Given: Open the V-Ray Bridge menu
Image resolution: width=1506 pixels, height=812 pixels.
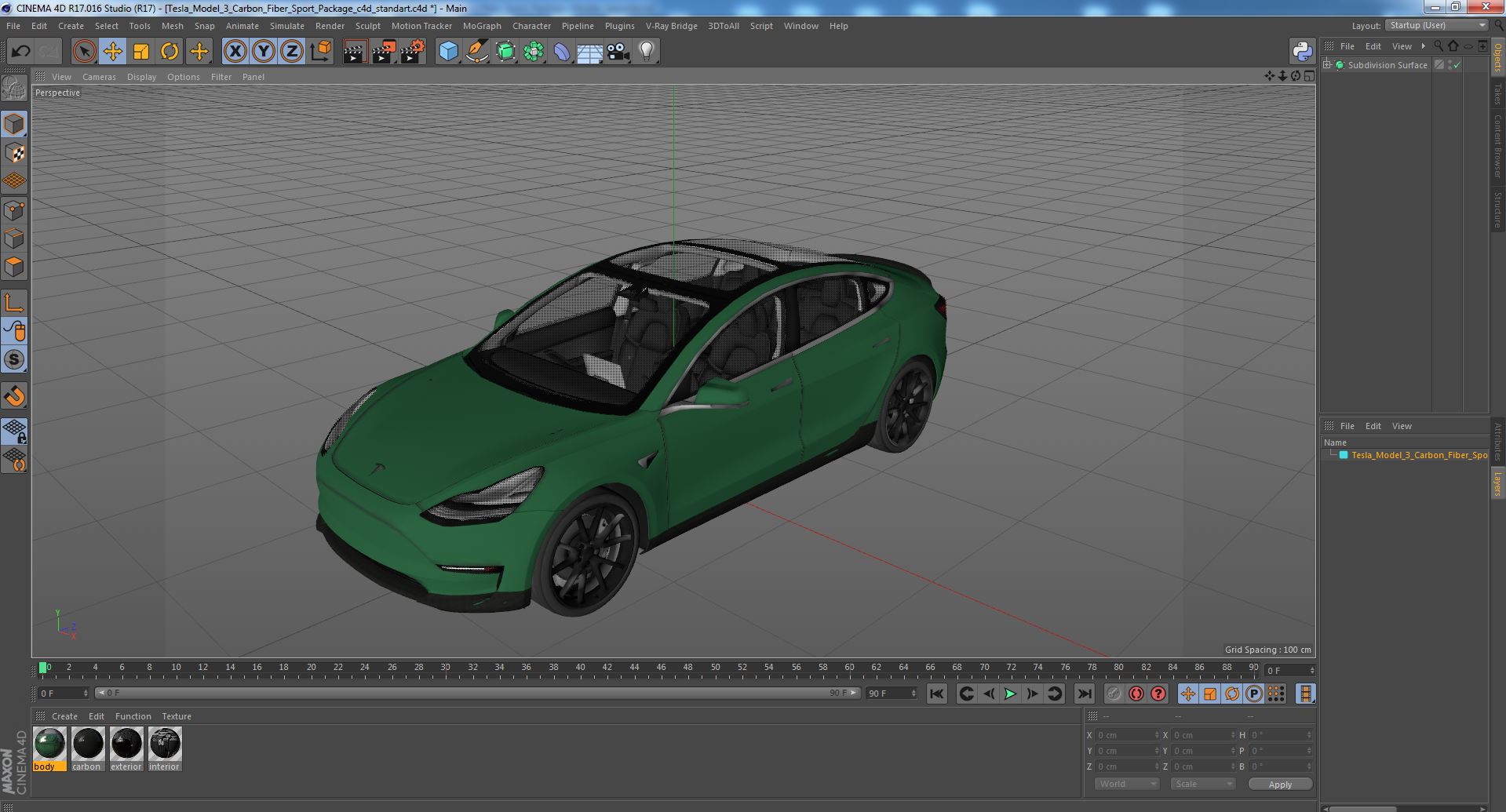Looking at the screenshot, I should tap(671, 26).
